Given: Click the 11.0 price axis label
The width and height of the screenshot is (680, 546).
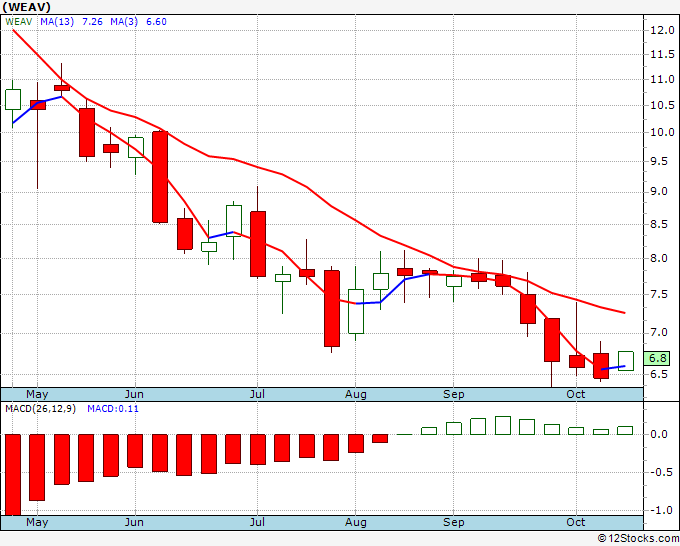Looking at the screenshot, I should coord(662,79).
